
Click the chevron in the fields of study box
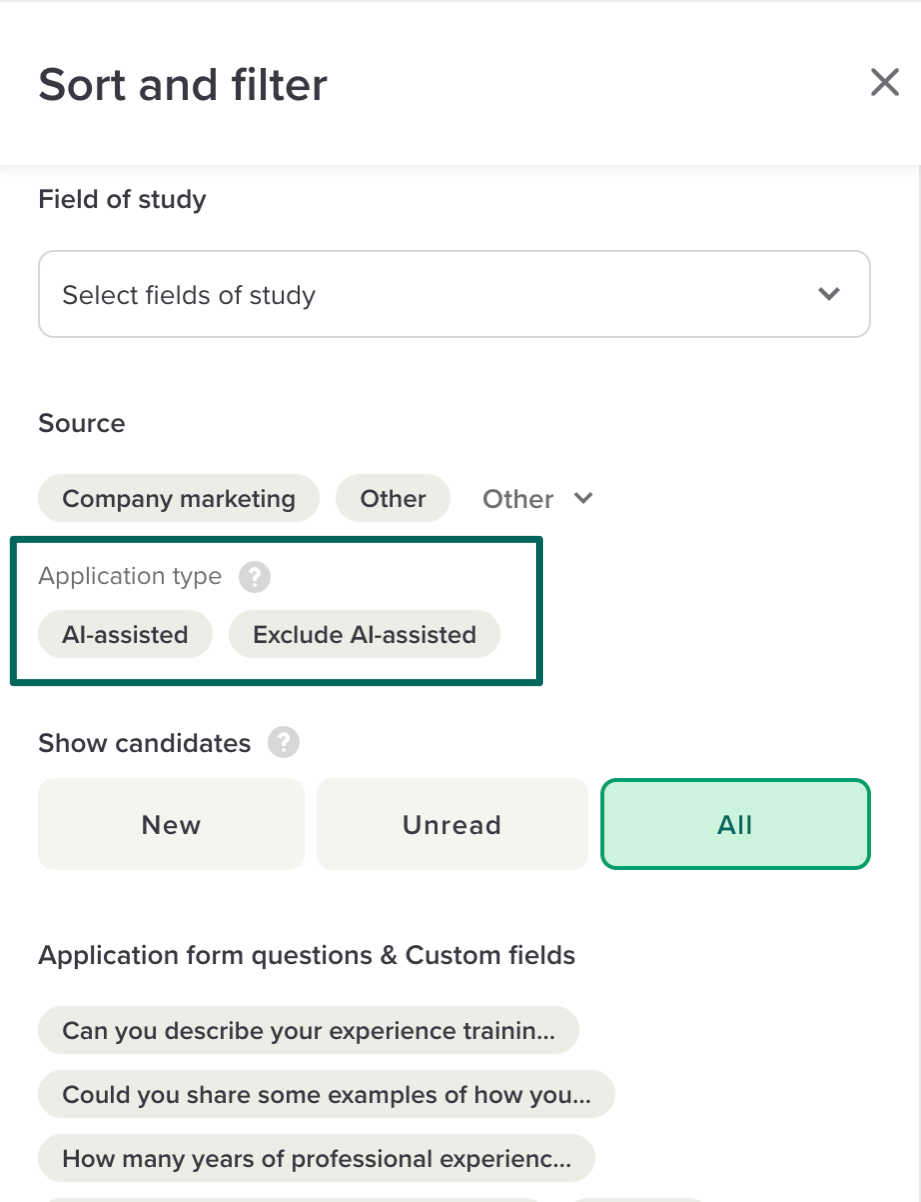point(828,295)
